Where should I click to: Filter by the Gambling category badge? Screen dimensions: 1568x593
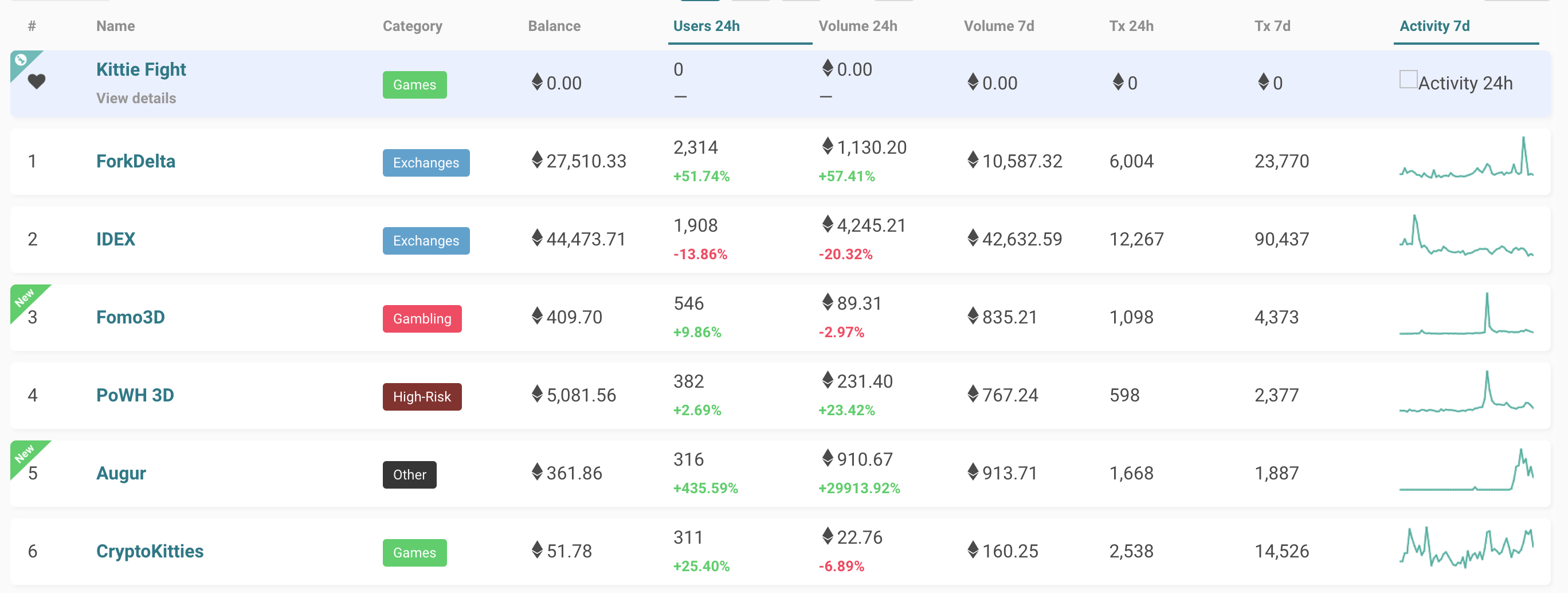pos(422,318)
